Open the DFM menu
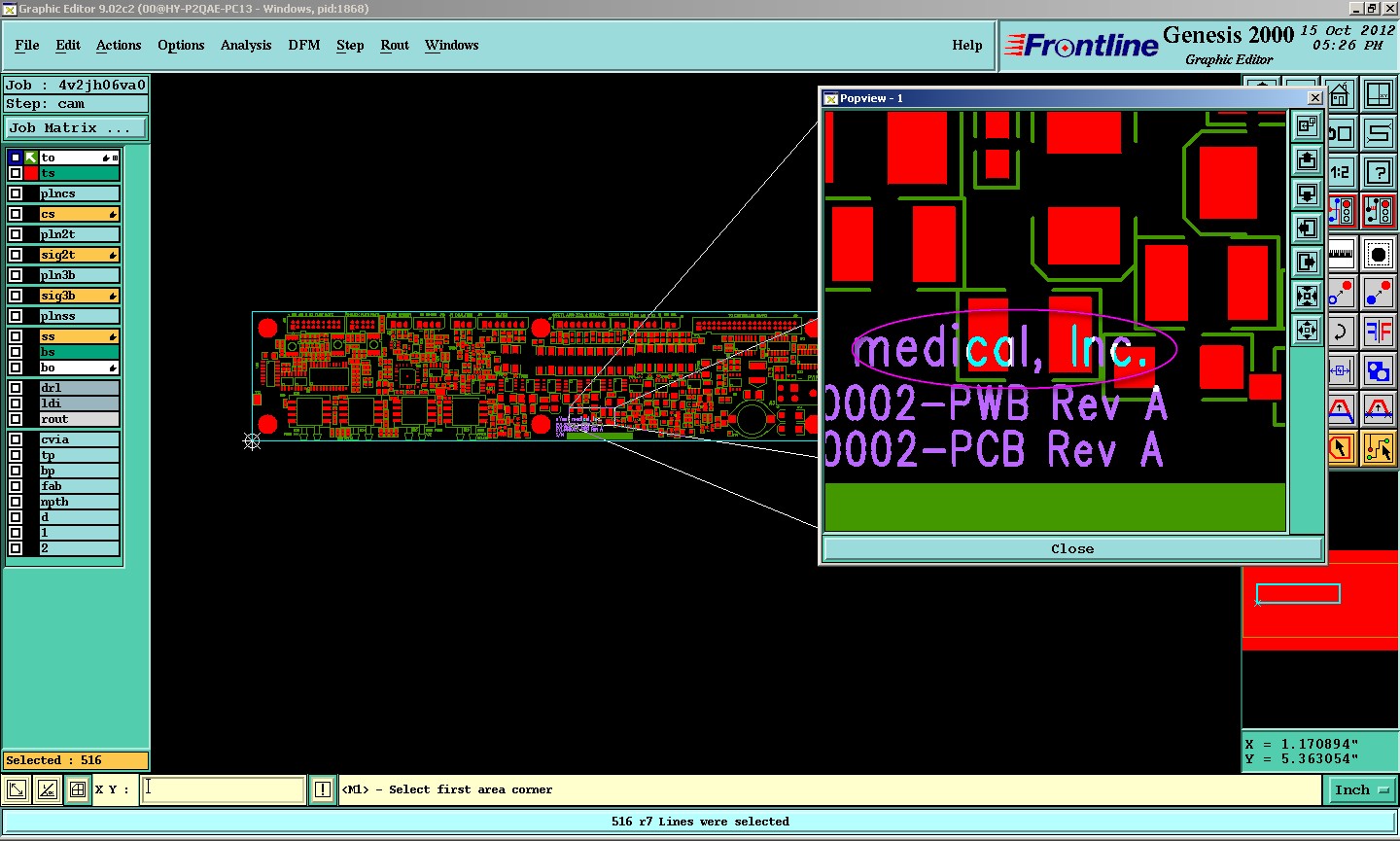Image resolution: width=1400 pixels, height=841 pixels. pyautogui.click(x=304, y=45)
